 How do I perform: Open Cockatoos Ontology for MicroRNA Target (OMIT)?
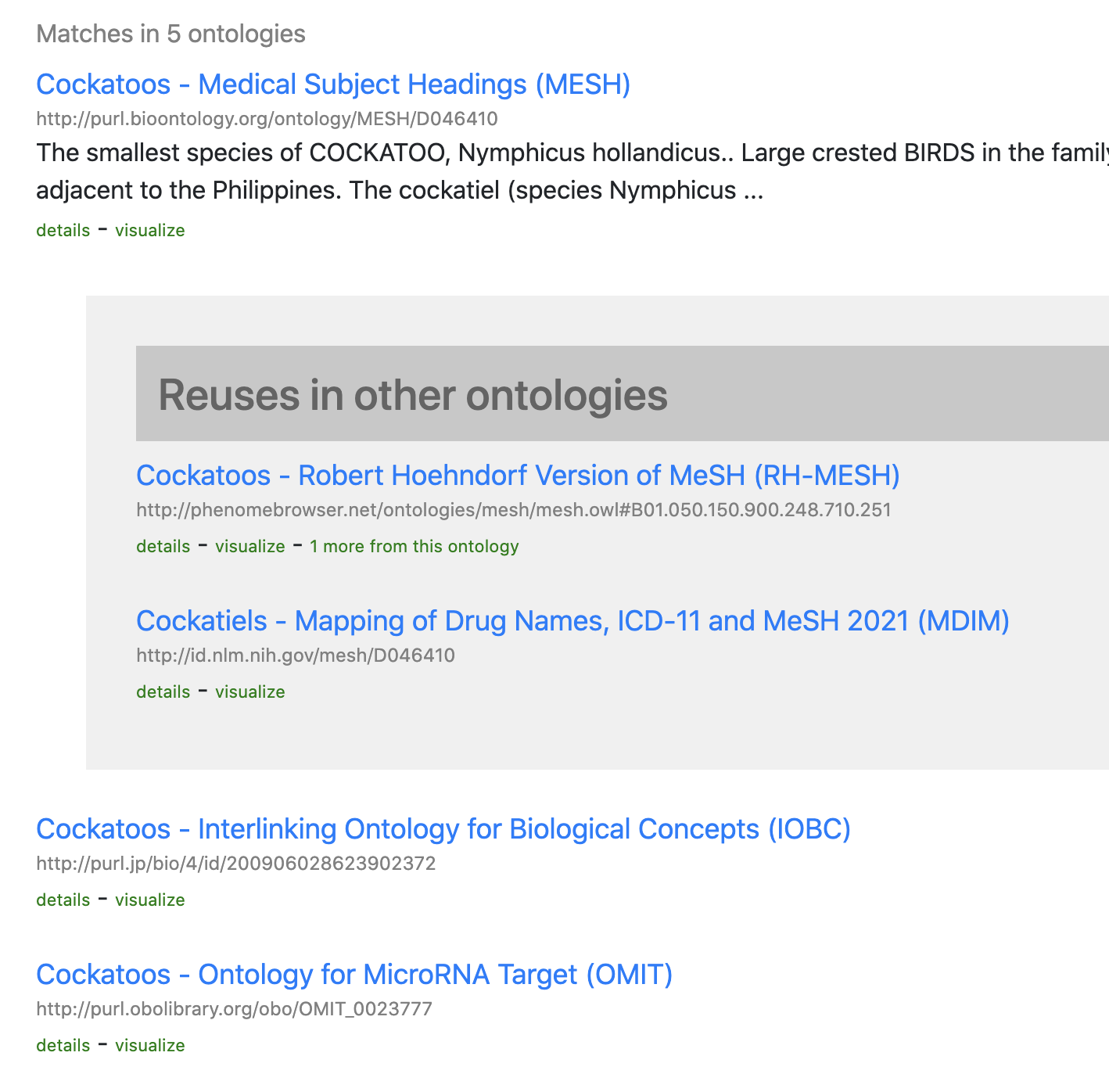click(354, 975)
